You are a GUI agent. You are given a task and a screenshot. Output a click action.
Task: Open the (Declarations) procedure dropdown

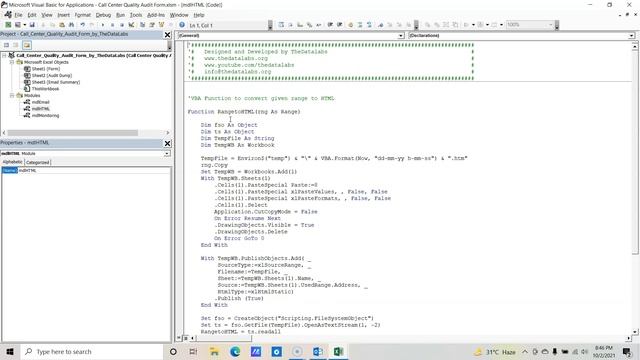click(x=631, y=36)
